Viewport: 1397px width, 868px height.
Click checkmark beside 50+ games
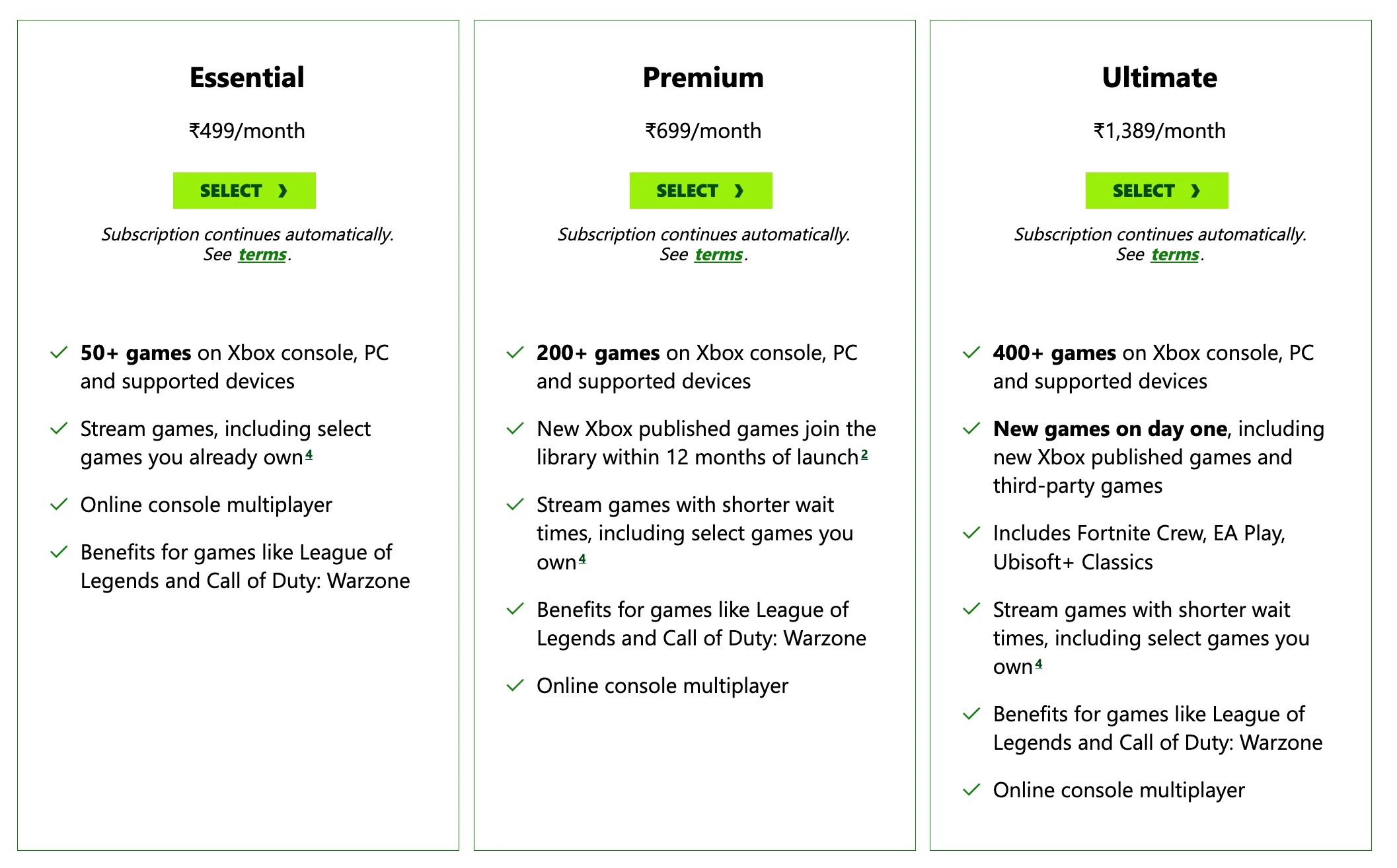[x=59, y=353]
